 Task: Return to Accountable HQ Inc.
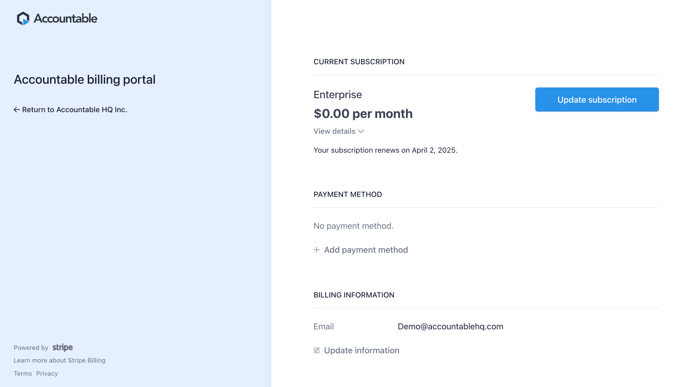click(x=70, y=110)
